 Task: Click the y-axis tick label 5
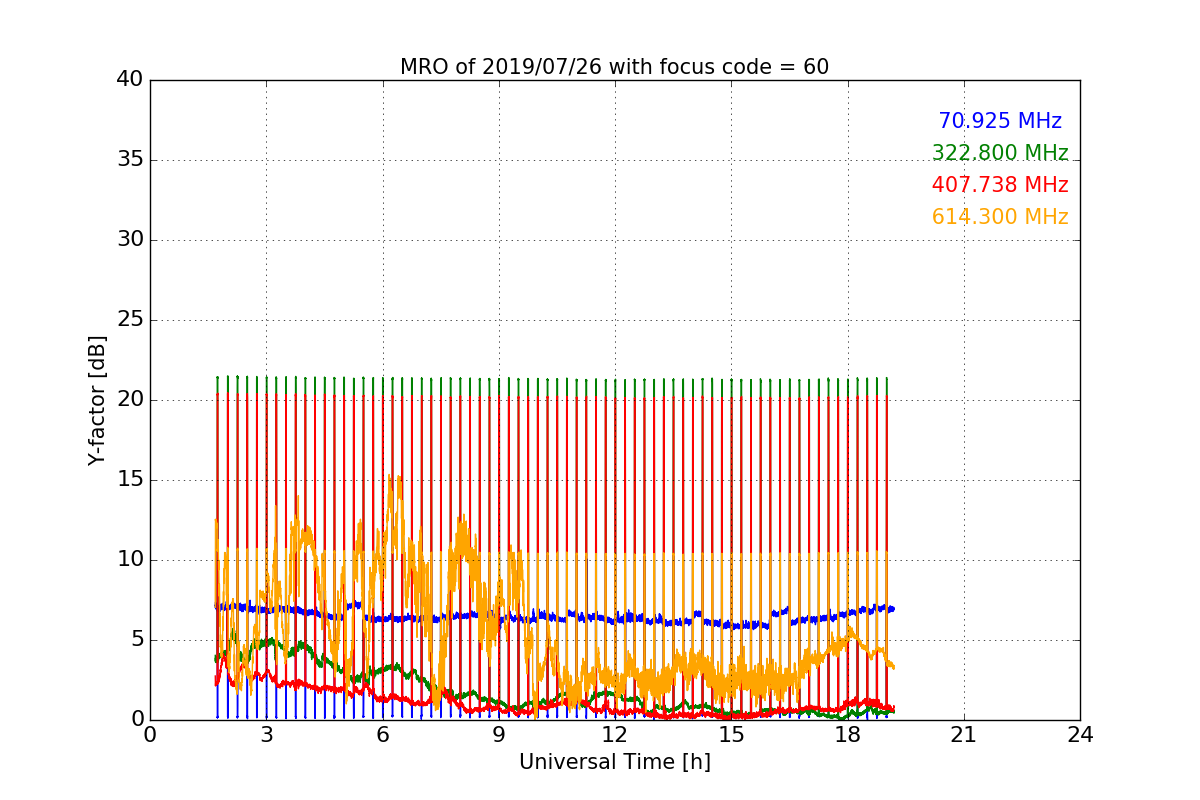point(136,640)
